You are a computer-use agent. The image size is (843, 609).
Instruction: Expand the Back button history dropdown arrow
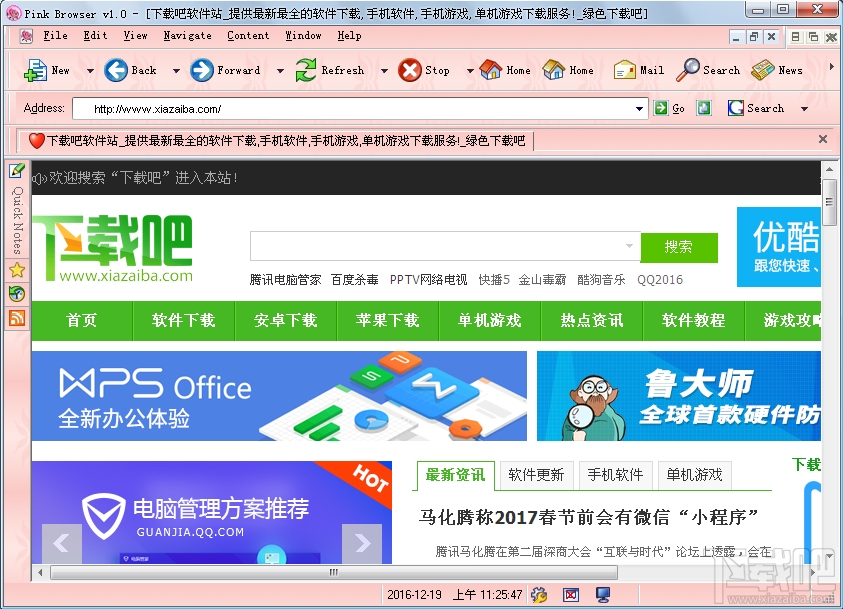pyautogui.click(x=176, y=71)
